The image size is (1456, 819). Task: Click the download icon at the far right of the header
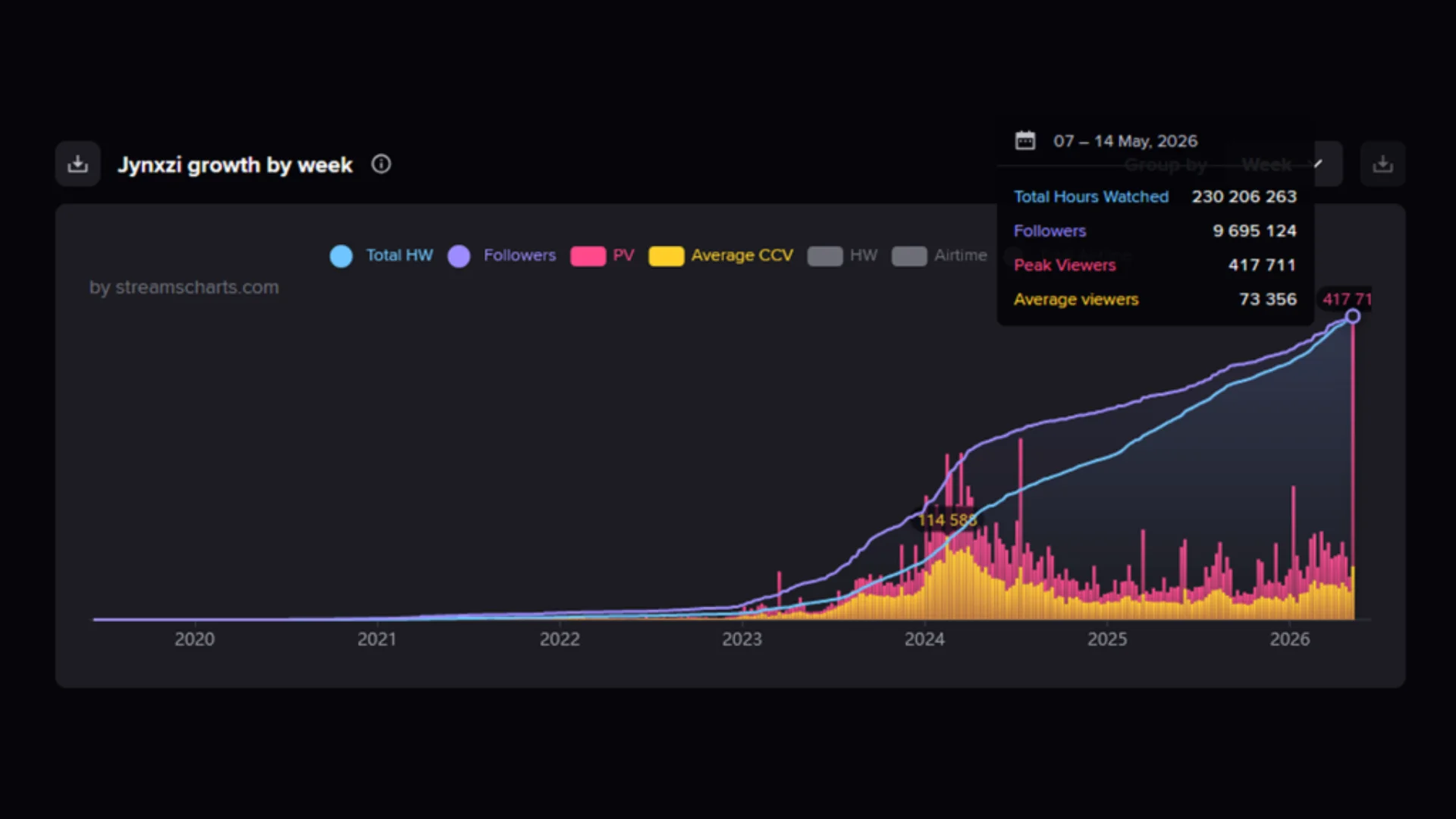tap(1382, 164)
